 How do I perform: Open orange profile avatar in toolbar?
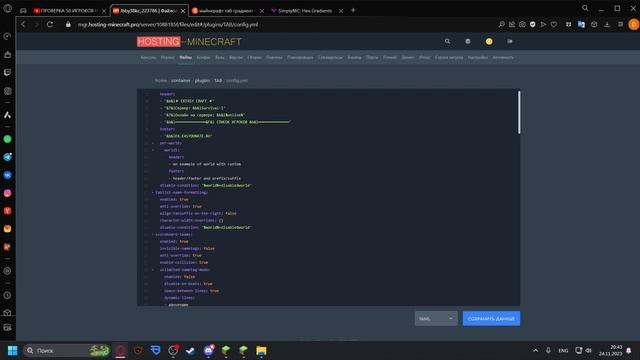[x=633, y=24]
